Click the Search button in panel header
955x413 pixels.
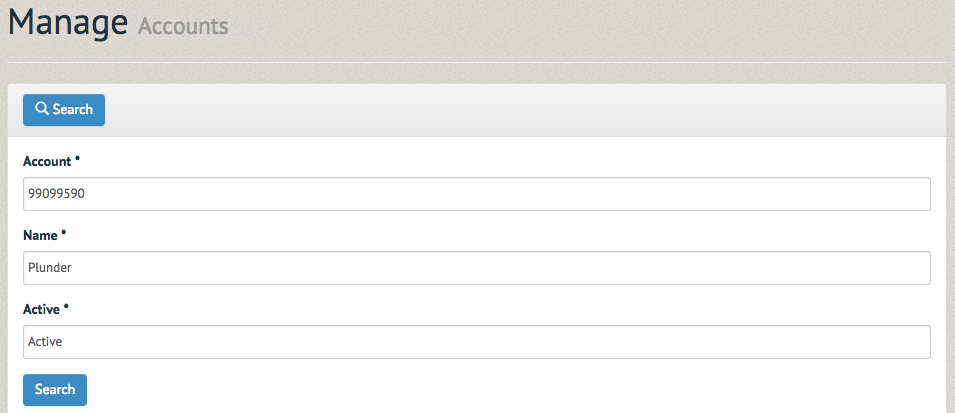(x=64, y=110)
